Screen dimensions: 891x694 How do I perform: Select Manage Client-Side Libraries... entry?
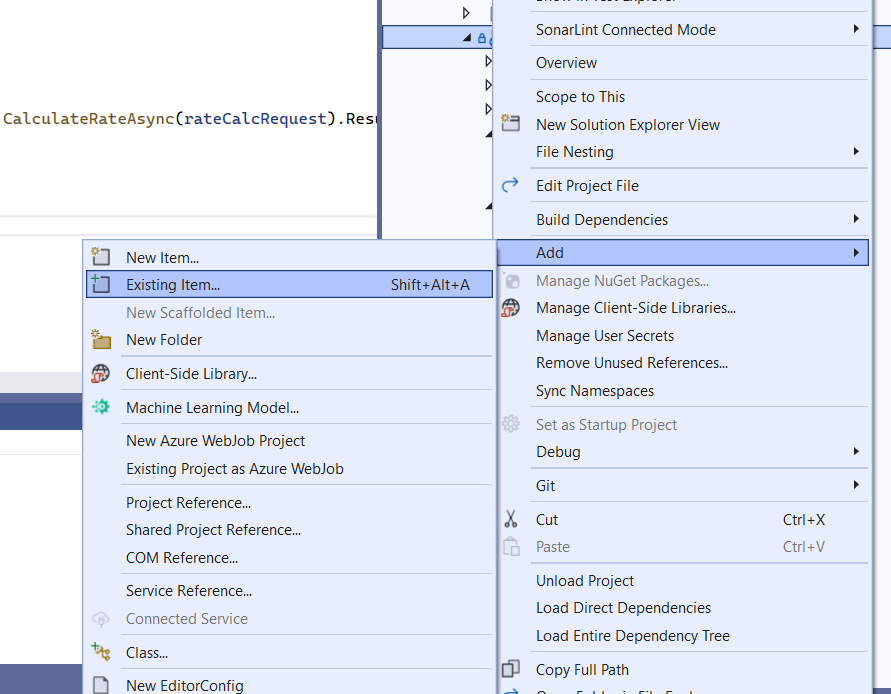tap(683, 307)
